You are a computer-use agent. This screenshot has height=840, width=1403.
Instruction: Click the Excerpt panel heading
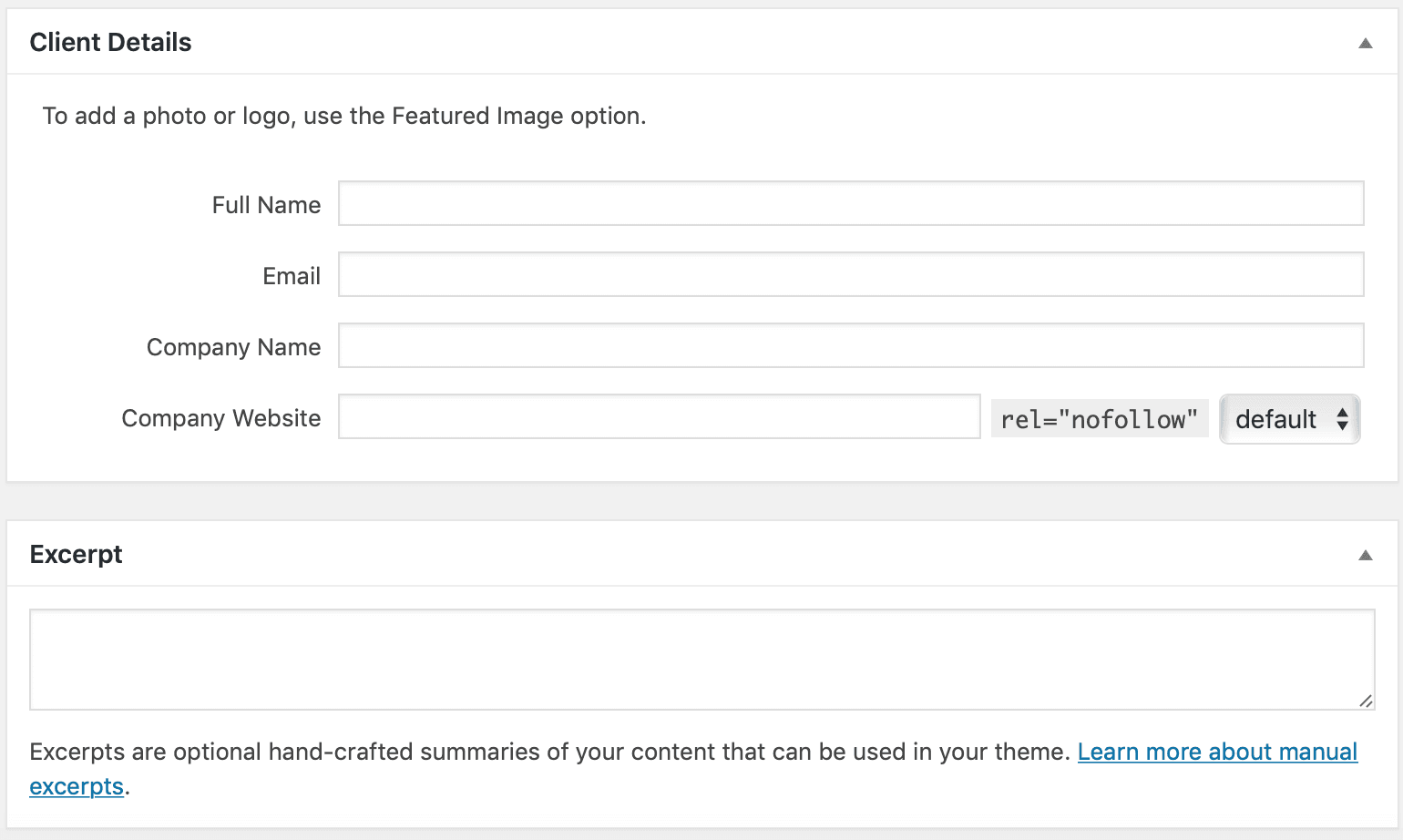(76, 554)
